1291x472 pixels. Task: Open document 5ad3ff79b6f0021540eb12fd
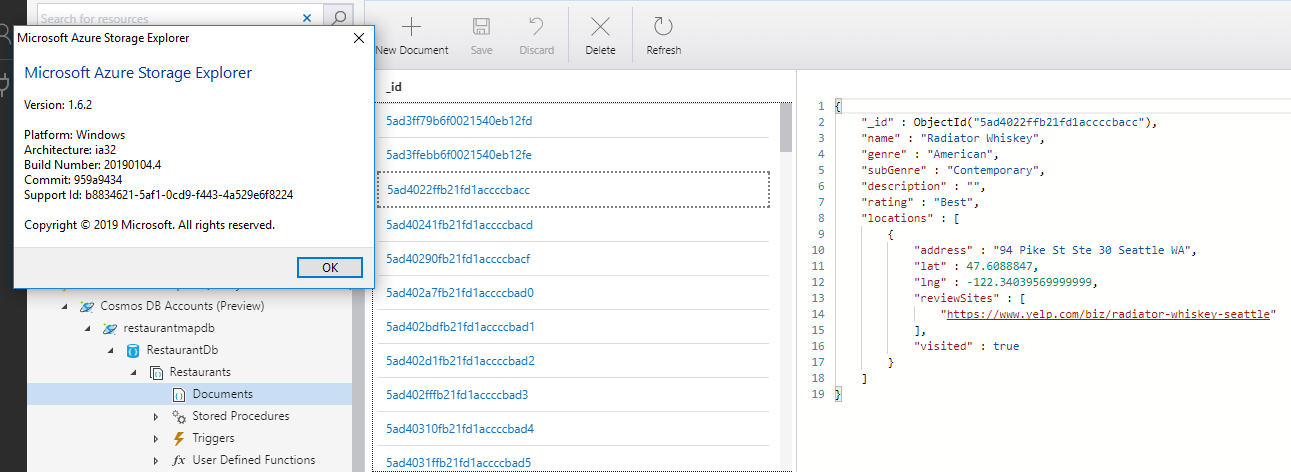(x=459, y=121)
